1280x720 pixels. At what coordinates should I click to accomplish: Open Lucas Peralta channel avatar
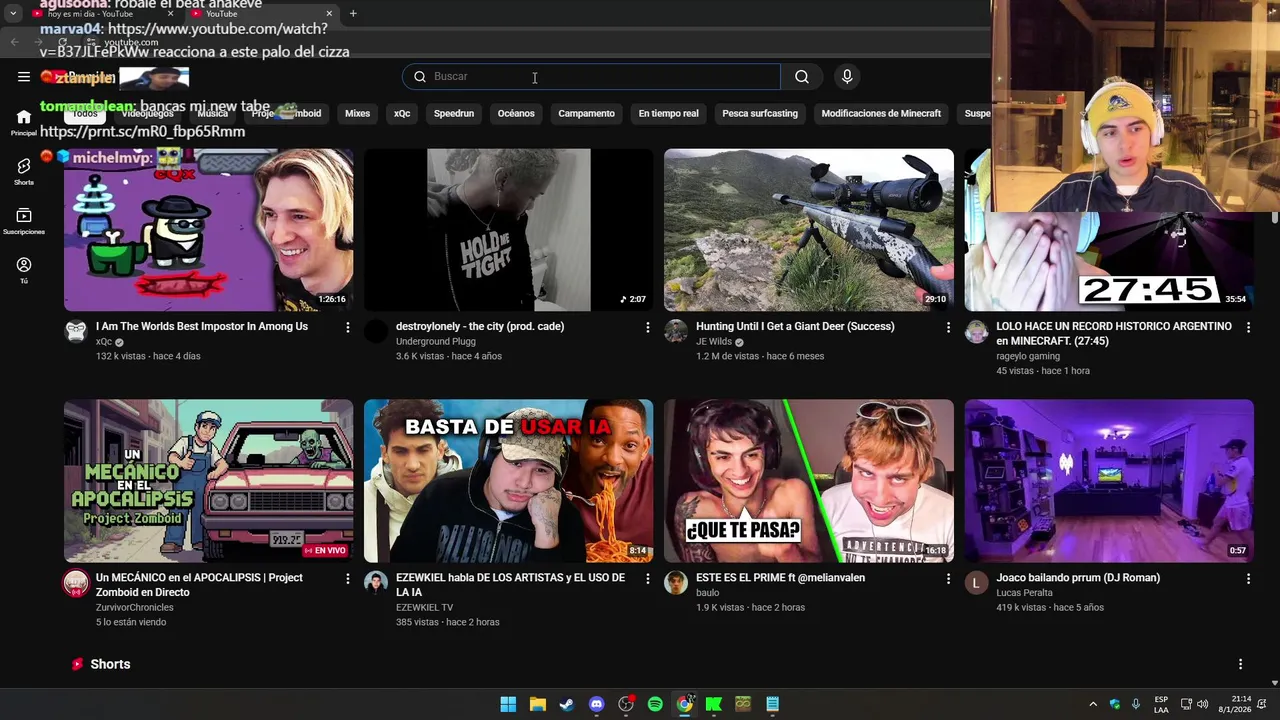(976, 583)
